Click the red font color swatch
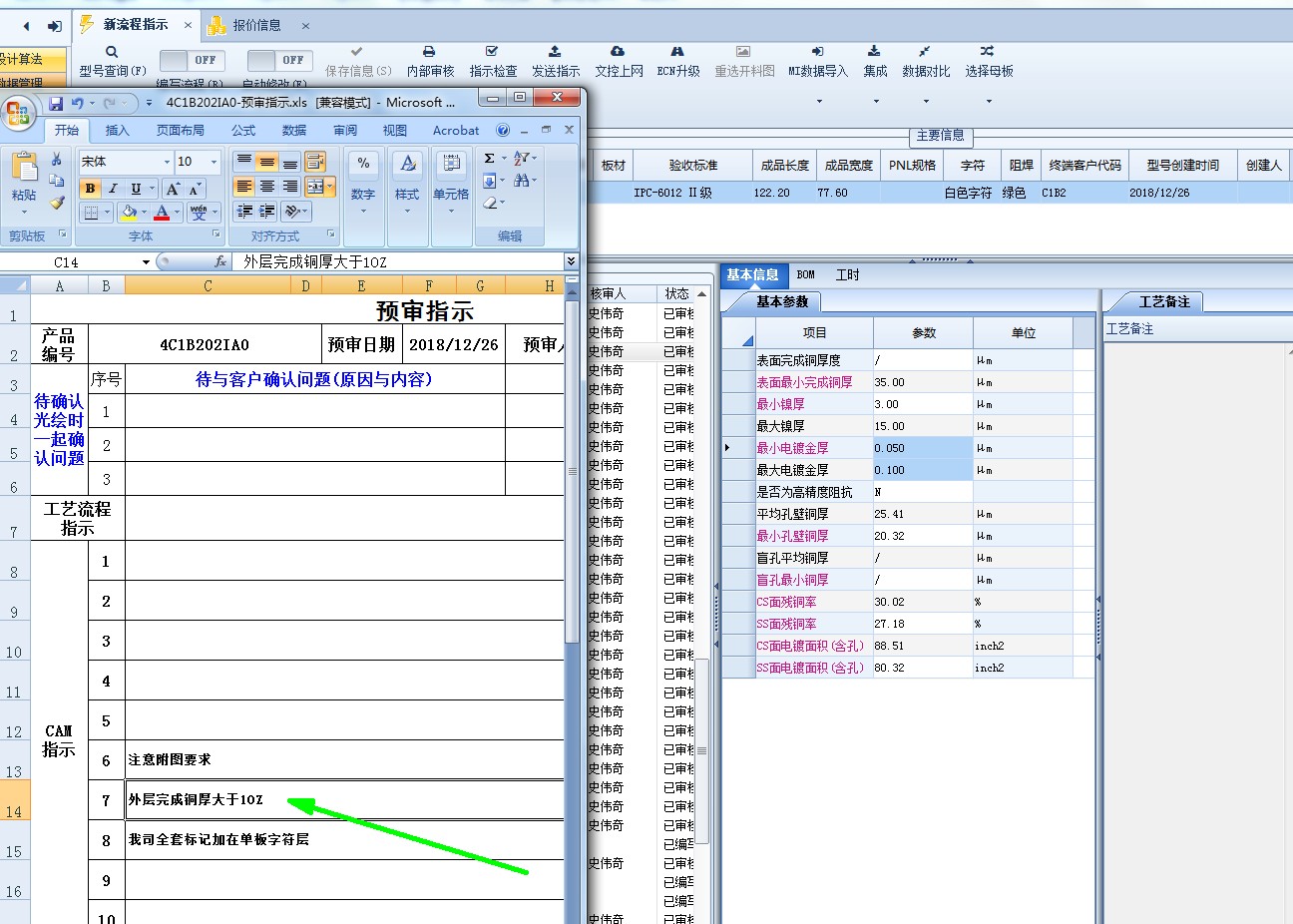The width and height of the screenshot is (1293, 924). point(162,213)
